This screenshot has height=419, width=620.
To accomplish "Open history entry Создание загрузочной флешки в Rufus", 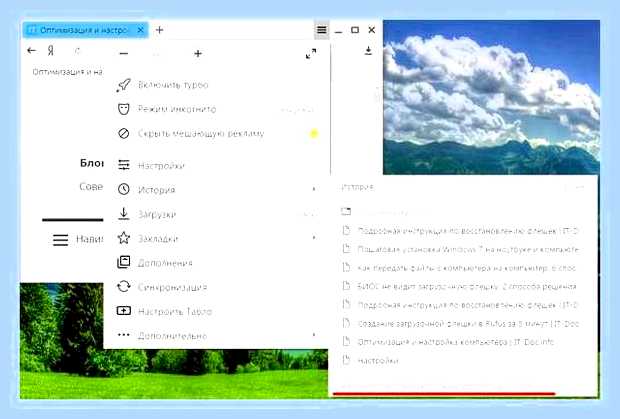I will click(x=463, y=323).
